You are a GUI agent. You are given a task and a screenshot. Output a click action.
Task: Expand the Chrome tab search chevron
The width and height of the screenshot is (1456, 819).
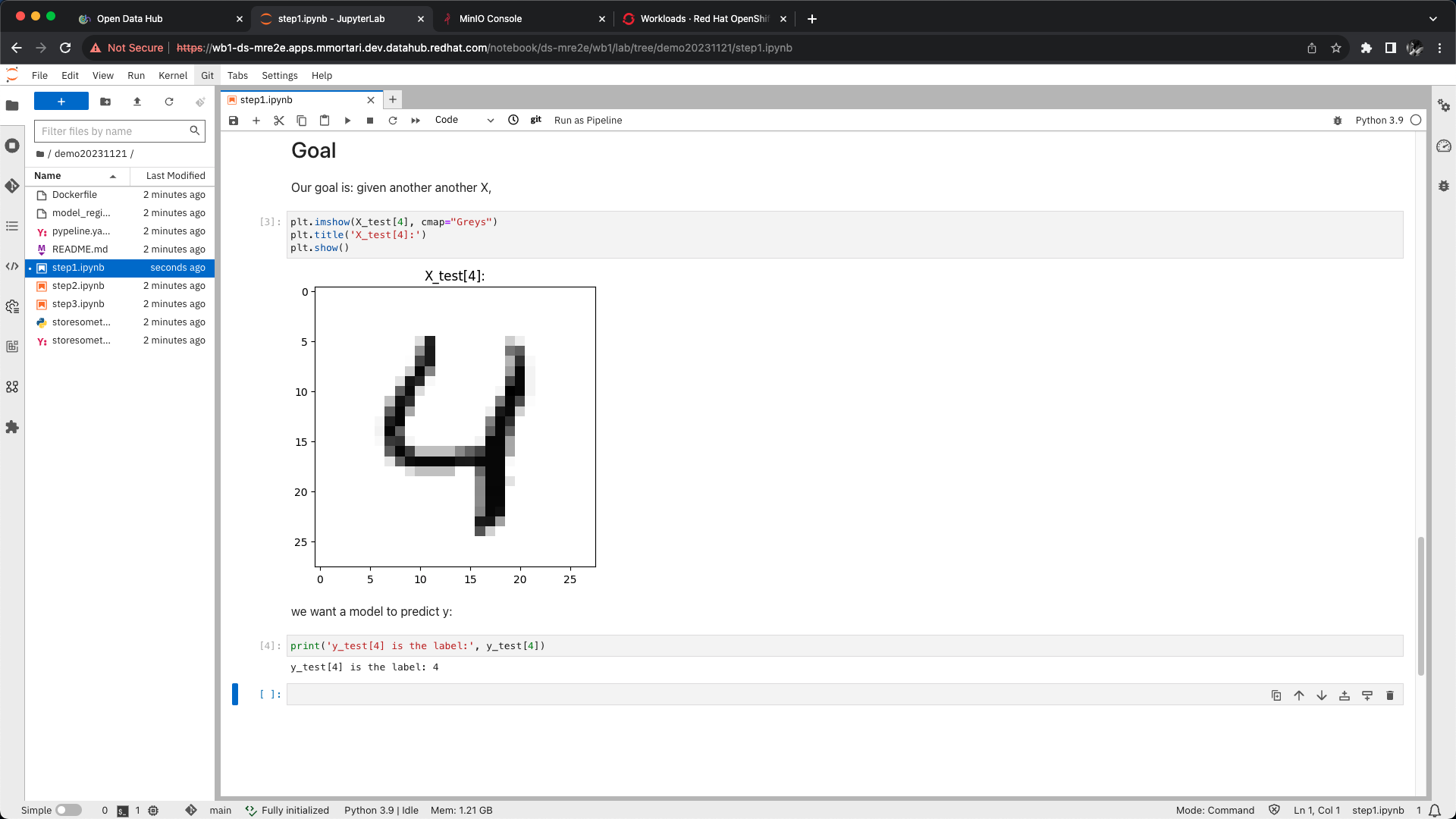click(x=1432, y=19)
